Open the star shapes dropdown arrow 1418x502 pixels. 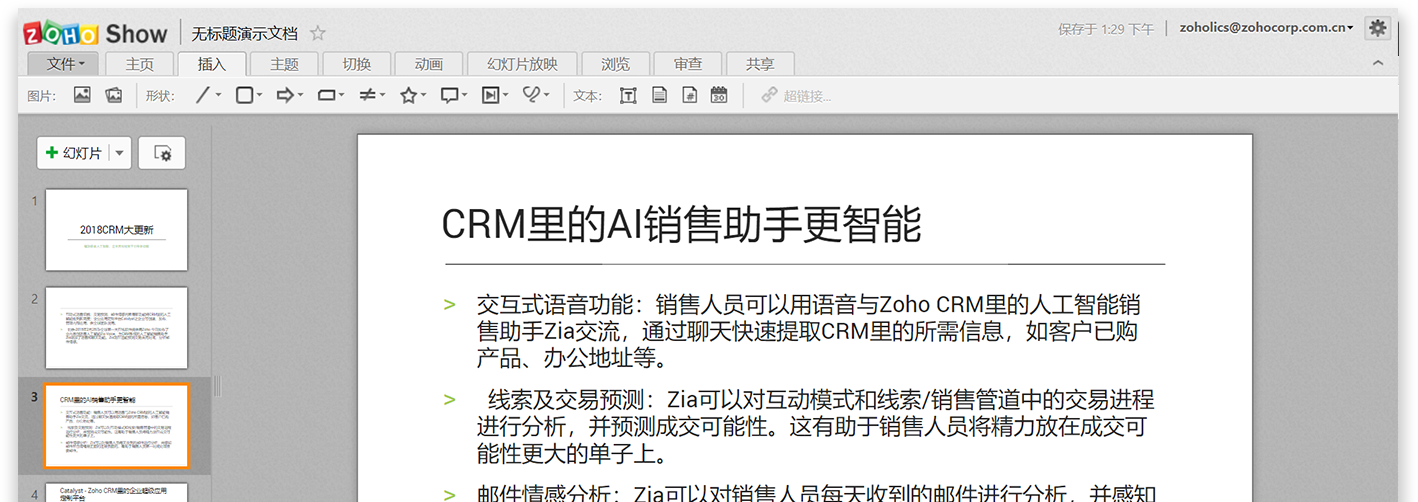[423, 96]
